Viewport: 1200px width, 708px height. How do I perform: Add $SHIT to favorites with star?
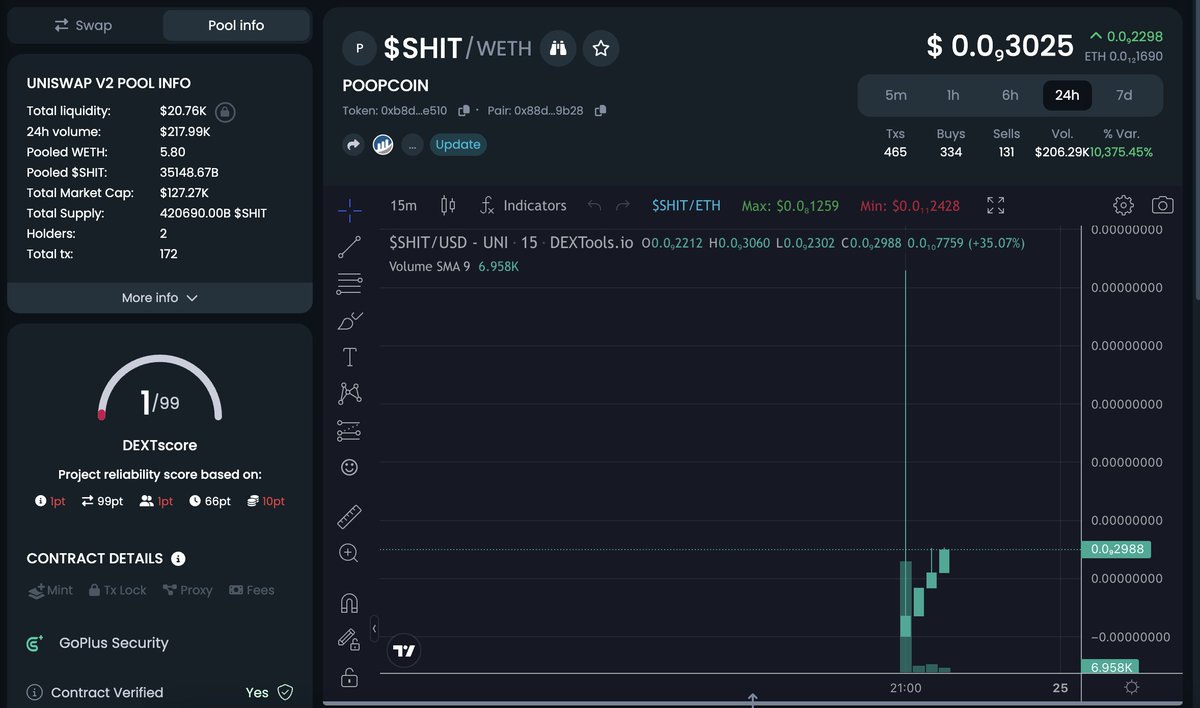[601, 48]
